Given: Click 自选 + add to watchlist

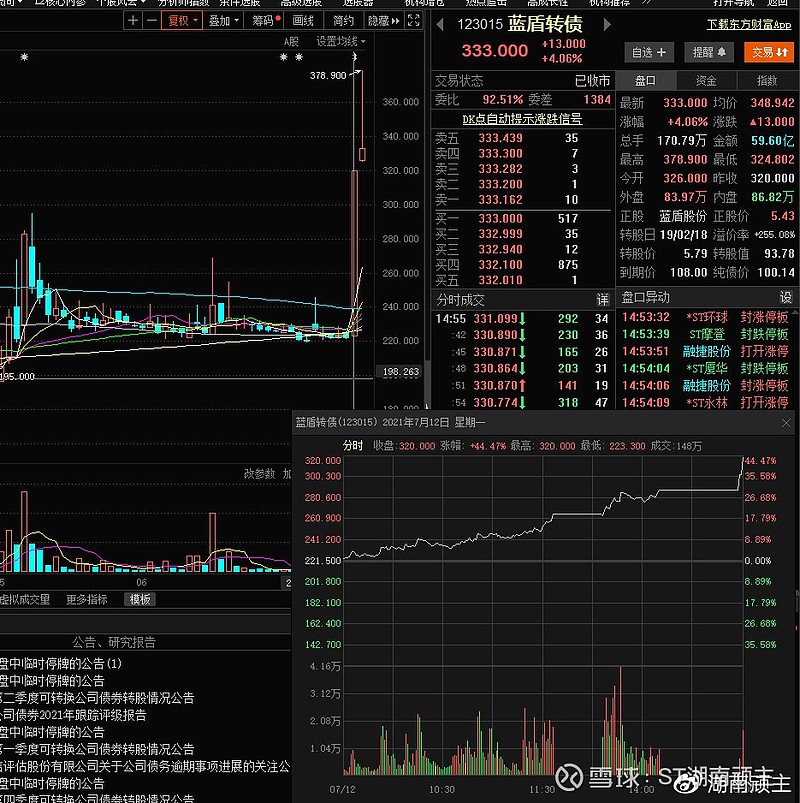Looking at the screenshot, I should [x=648, y=52].
